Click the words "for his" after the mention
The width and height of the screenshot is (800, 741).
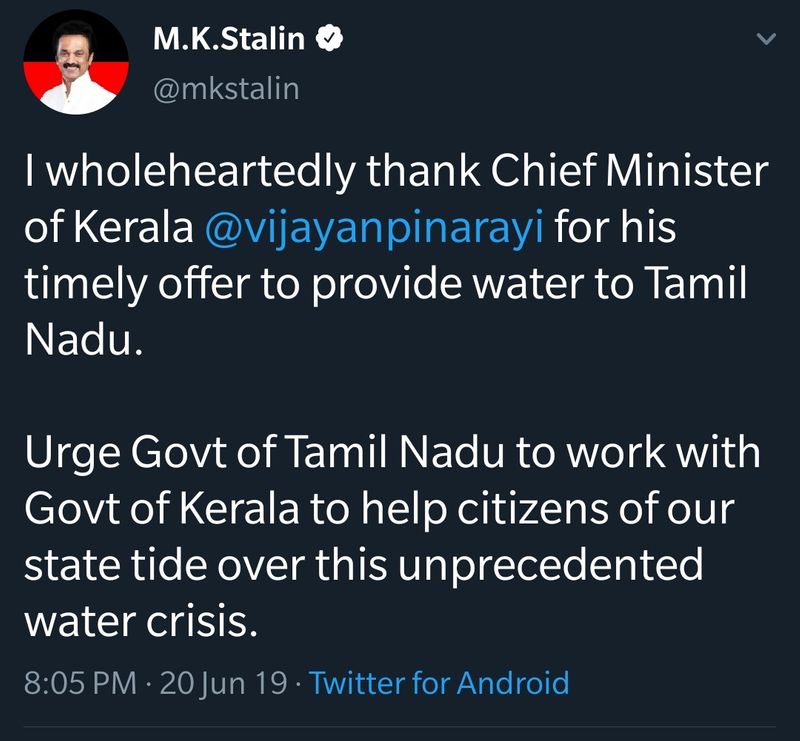[x=615, y=227]
